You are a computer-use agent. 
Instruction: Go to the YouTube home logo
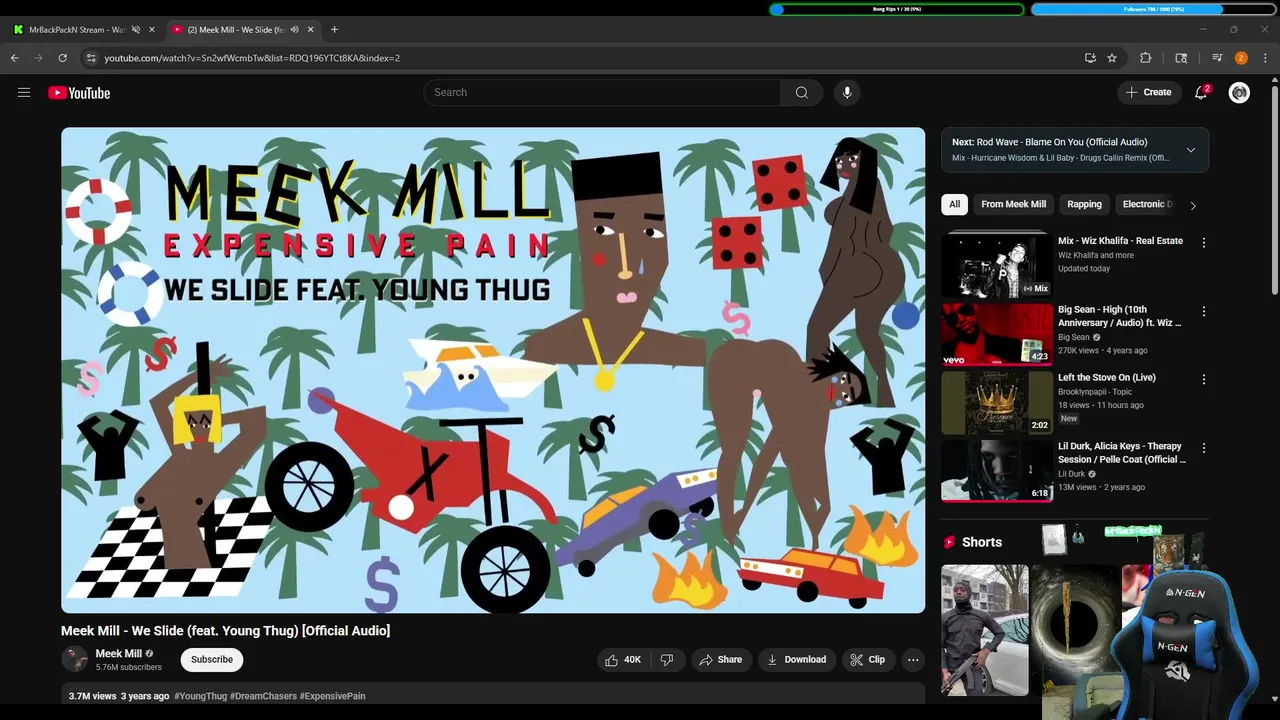79,93
